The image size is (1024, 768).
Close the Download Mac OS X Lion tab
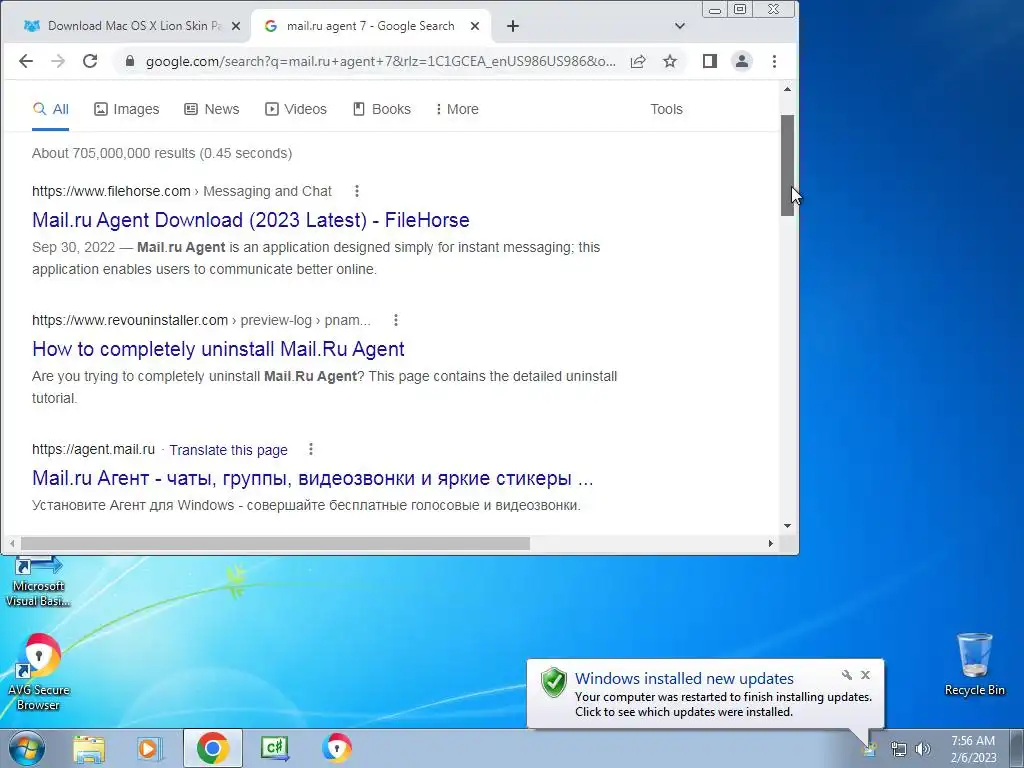click(x=236, y=26)
